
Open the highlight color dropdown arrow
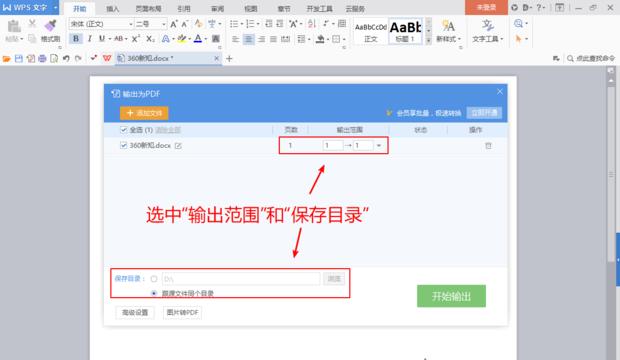(x=190, y=39)
